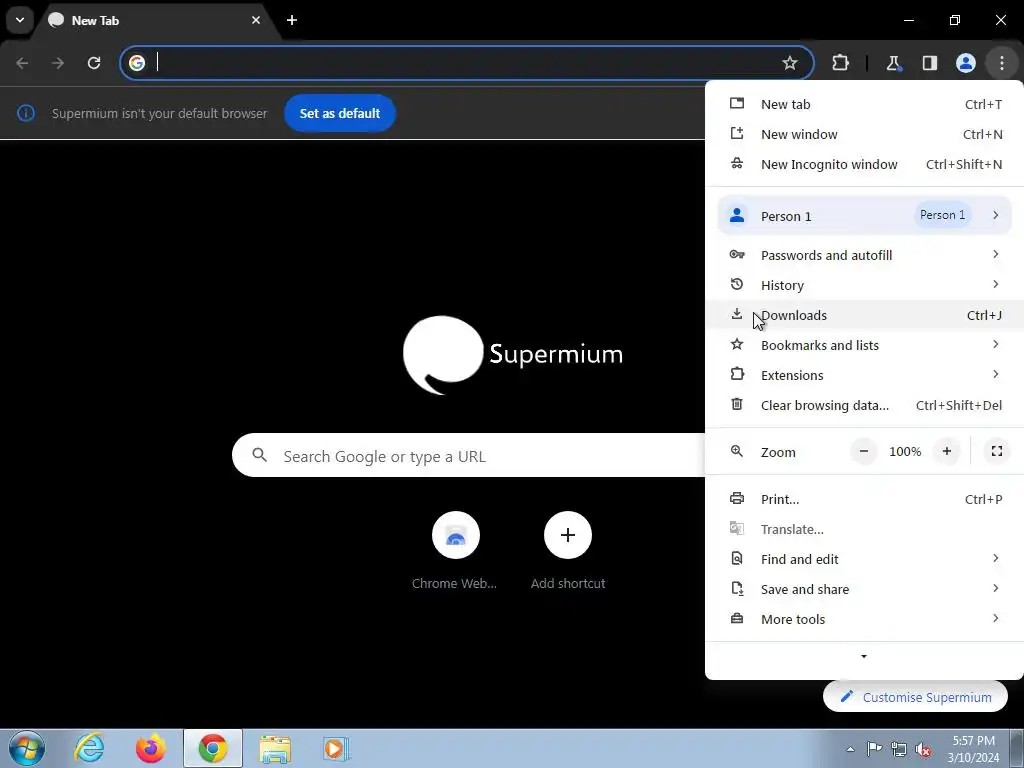
Task: Bookmark this tab with the star icon
Action: click(x=790, y=63)
